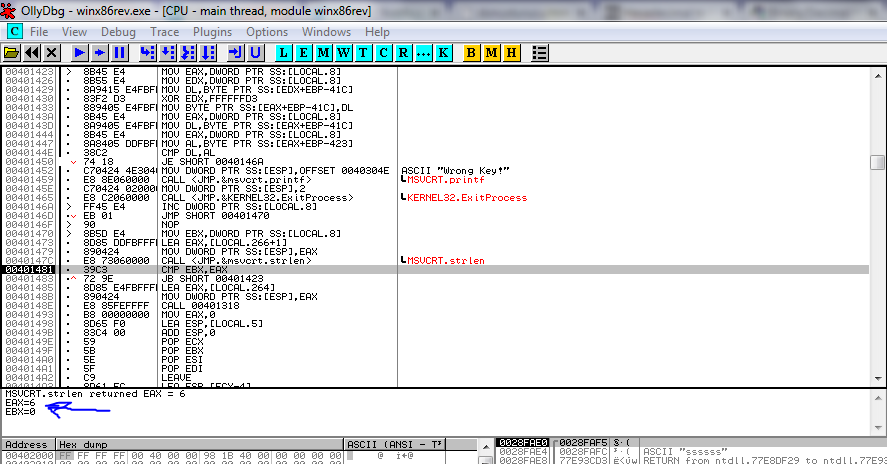Open Run trace with ellipsis icon
The image size is (887, 464).
click(423, 53)
